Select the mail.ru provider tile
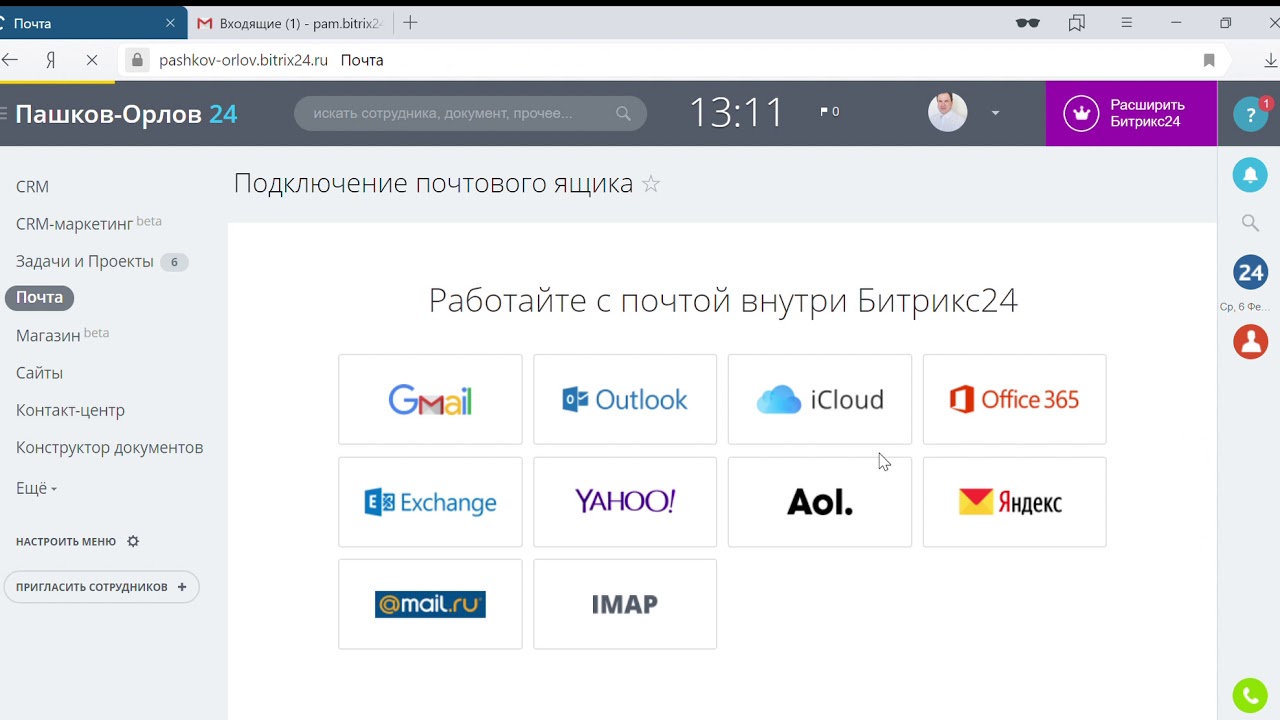The width and height of the screenshot is (1280, 720). tap(430, 604)
